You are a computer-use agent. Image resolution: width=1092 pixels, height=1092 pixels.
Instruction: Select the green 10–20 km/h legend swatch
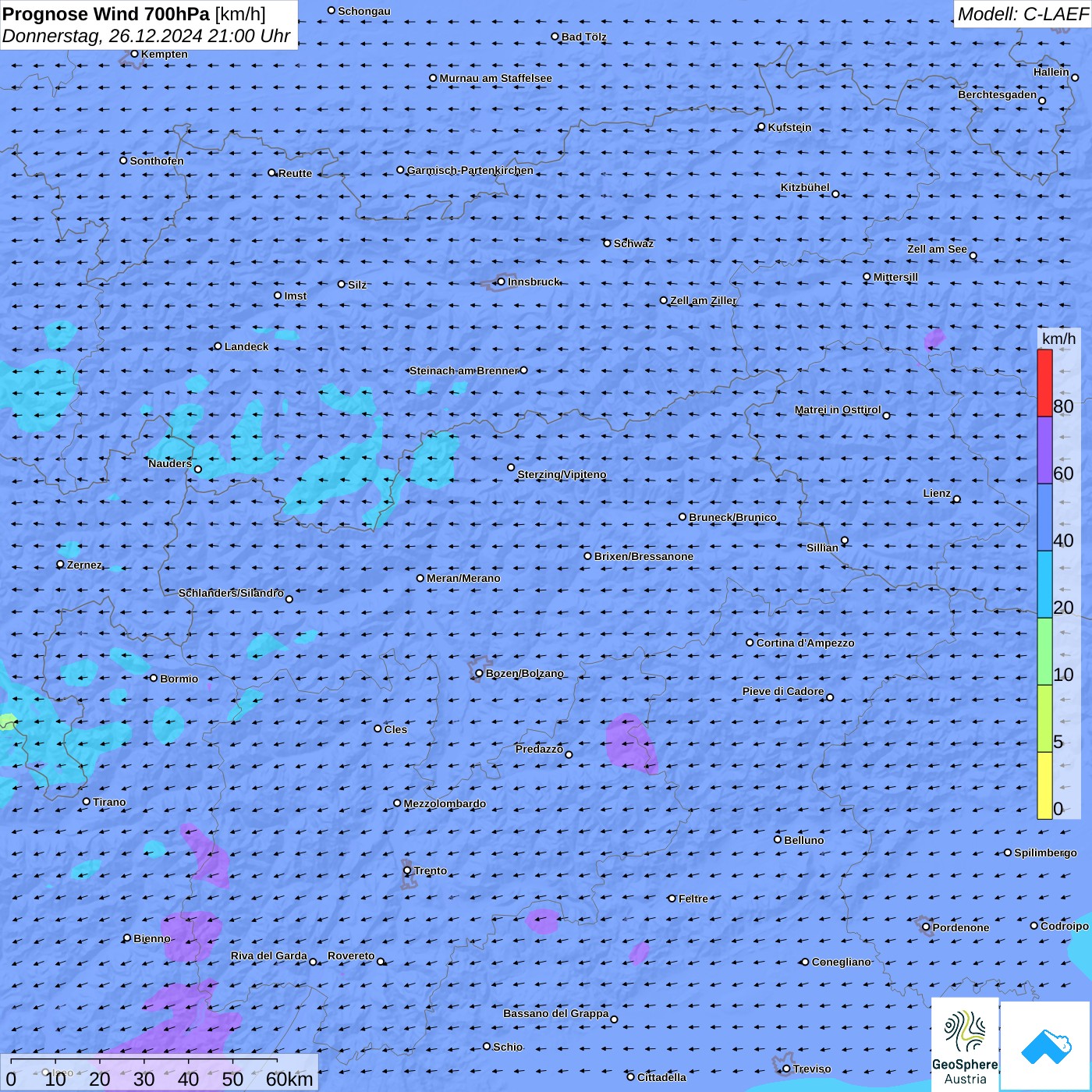1044,652
